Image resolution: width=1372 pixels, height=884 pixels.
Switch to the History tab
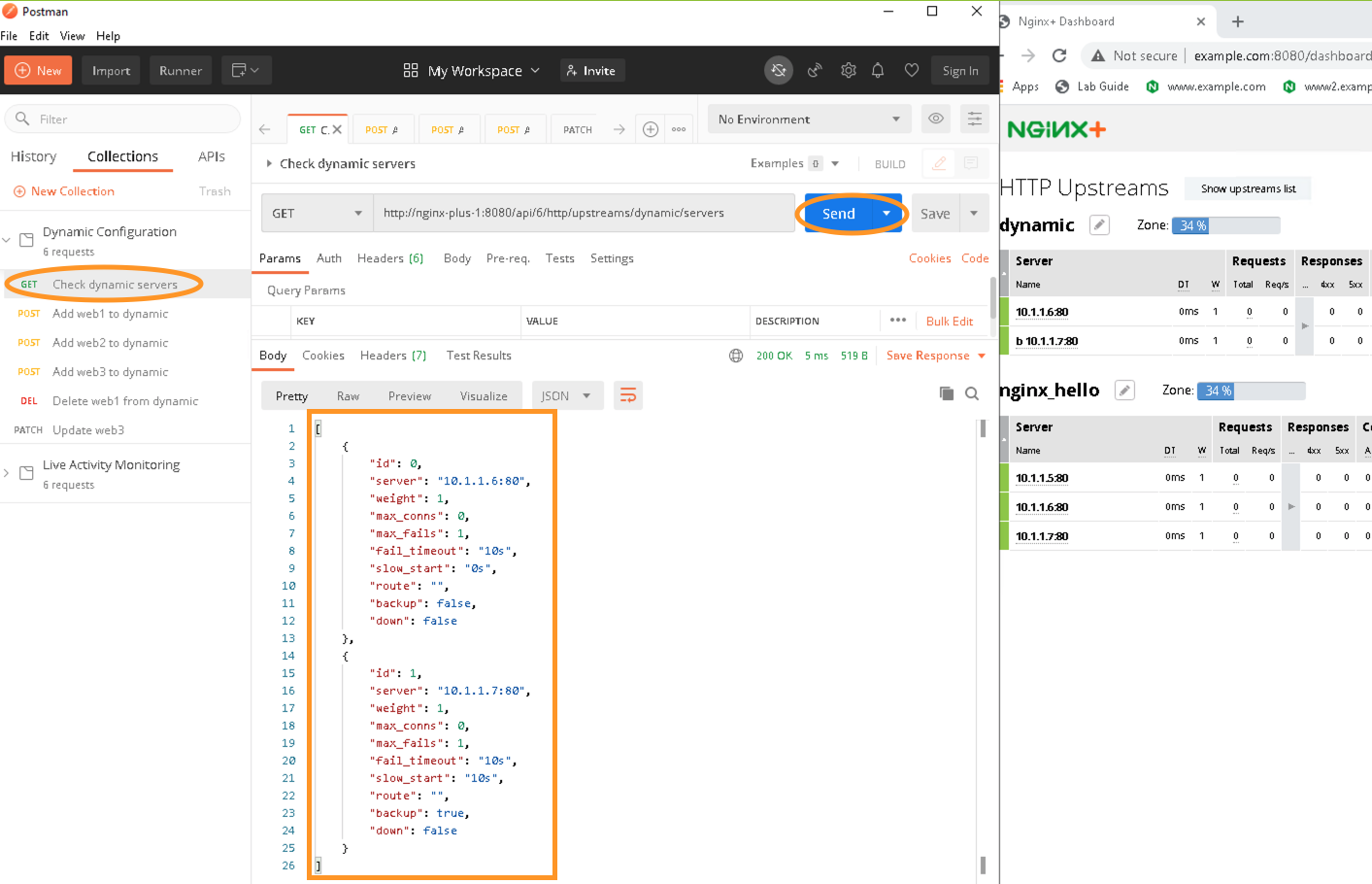pos(33,156)
